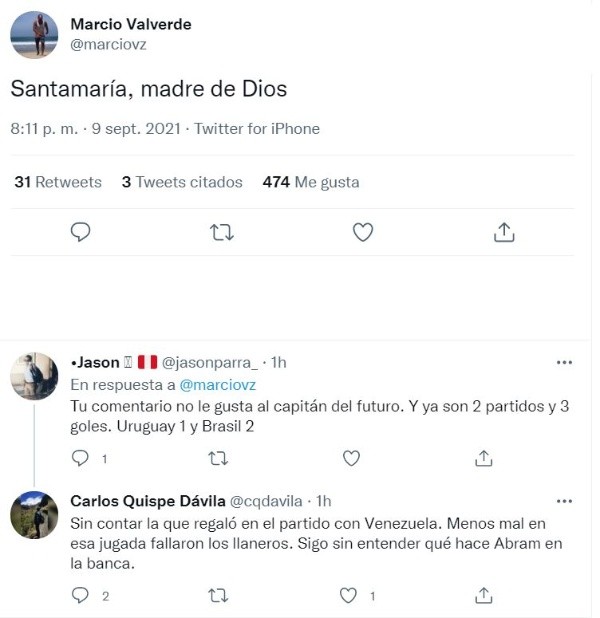Image resolution: width=600 pixels, height=618 pixels.
Task: Share the main tweet via share icon
Action: tap(504, 232)
